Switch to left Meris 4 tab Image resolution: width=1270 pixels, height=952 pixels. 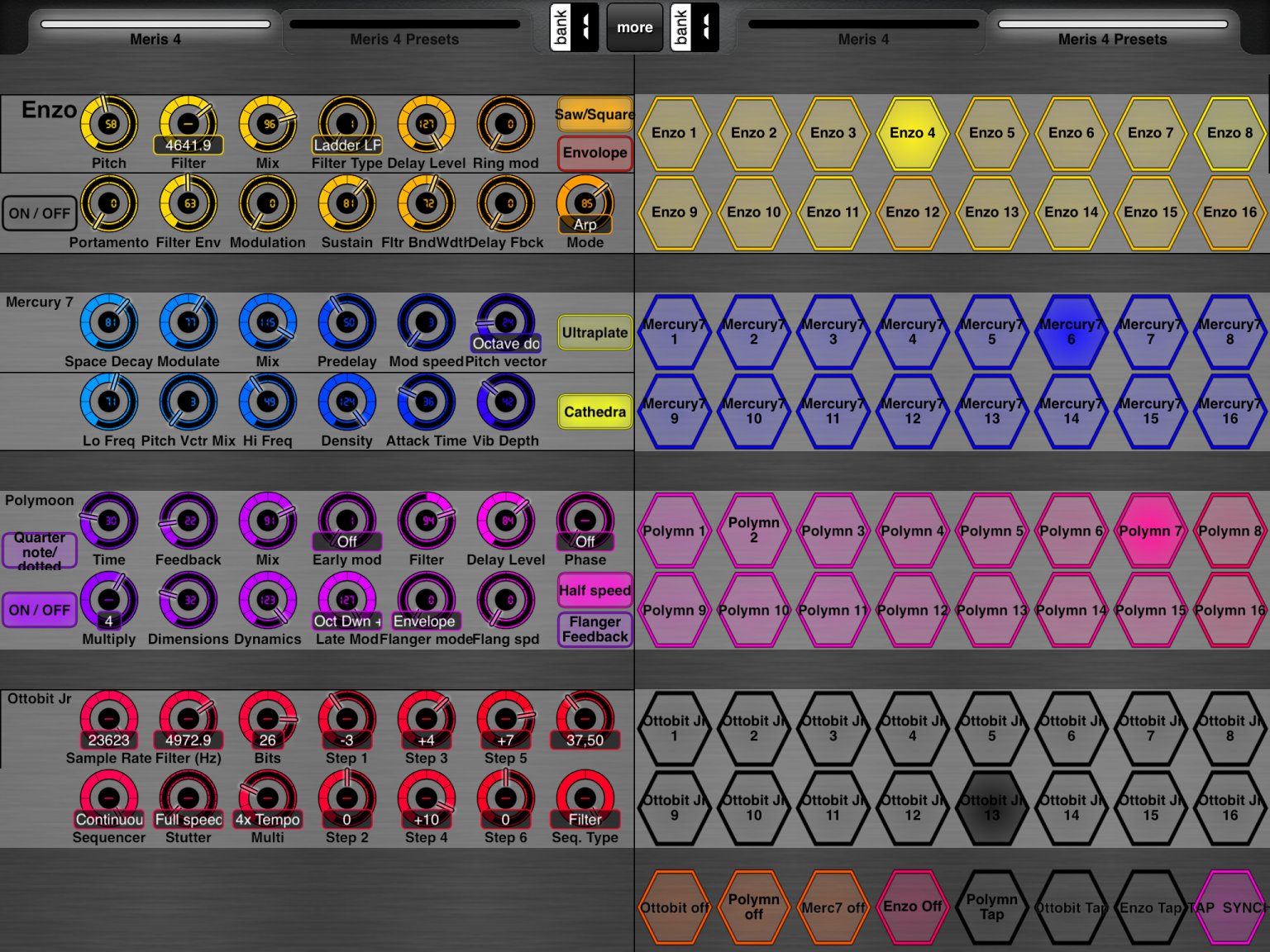[155, 33]
